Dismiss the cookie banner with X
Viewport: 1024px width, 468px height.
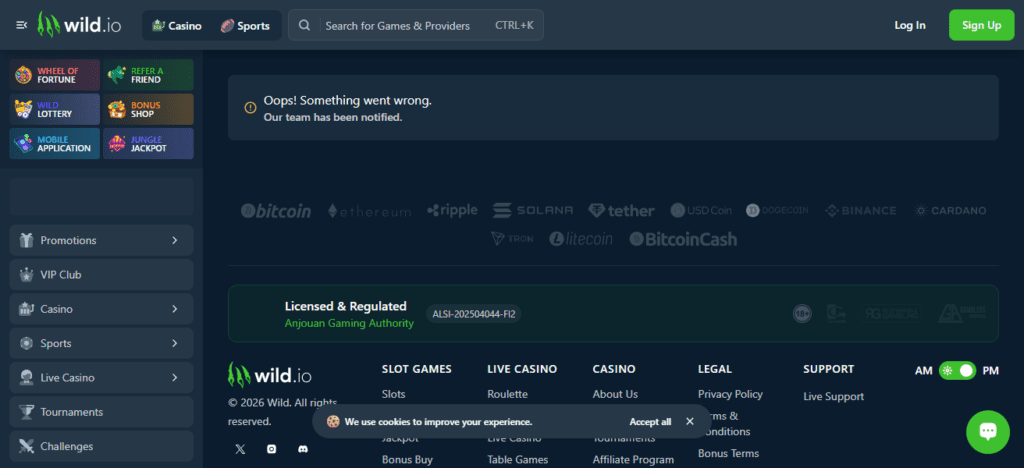[690, 421]
